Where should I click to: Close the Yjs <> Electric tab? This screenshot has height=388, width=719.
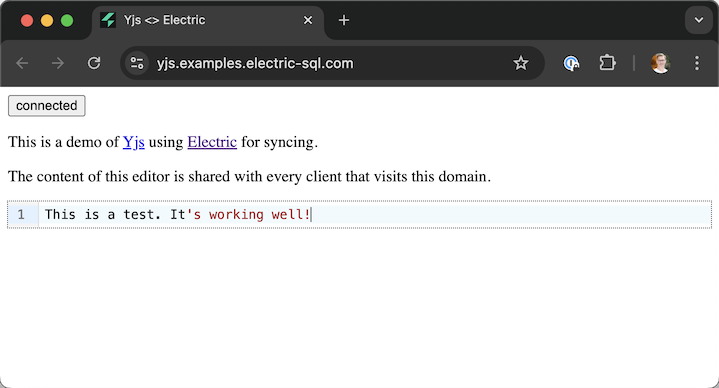click(308, 20)
